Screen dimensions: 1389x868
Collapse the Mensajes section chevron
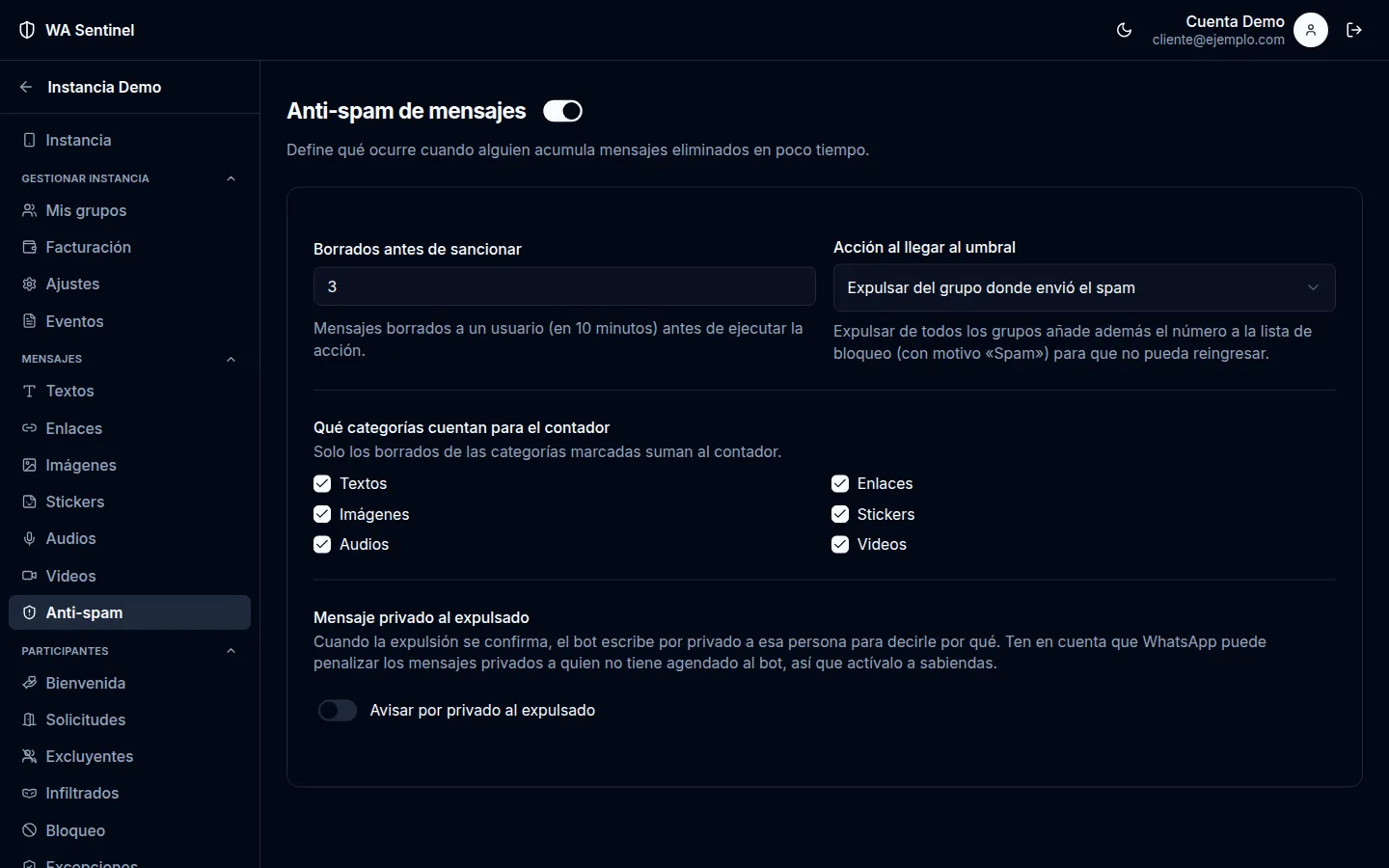(231, 359)
